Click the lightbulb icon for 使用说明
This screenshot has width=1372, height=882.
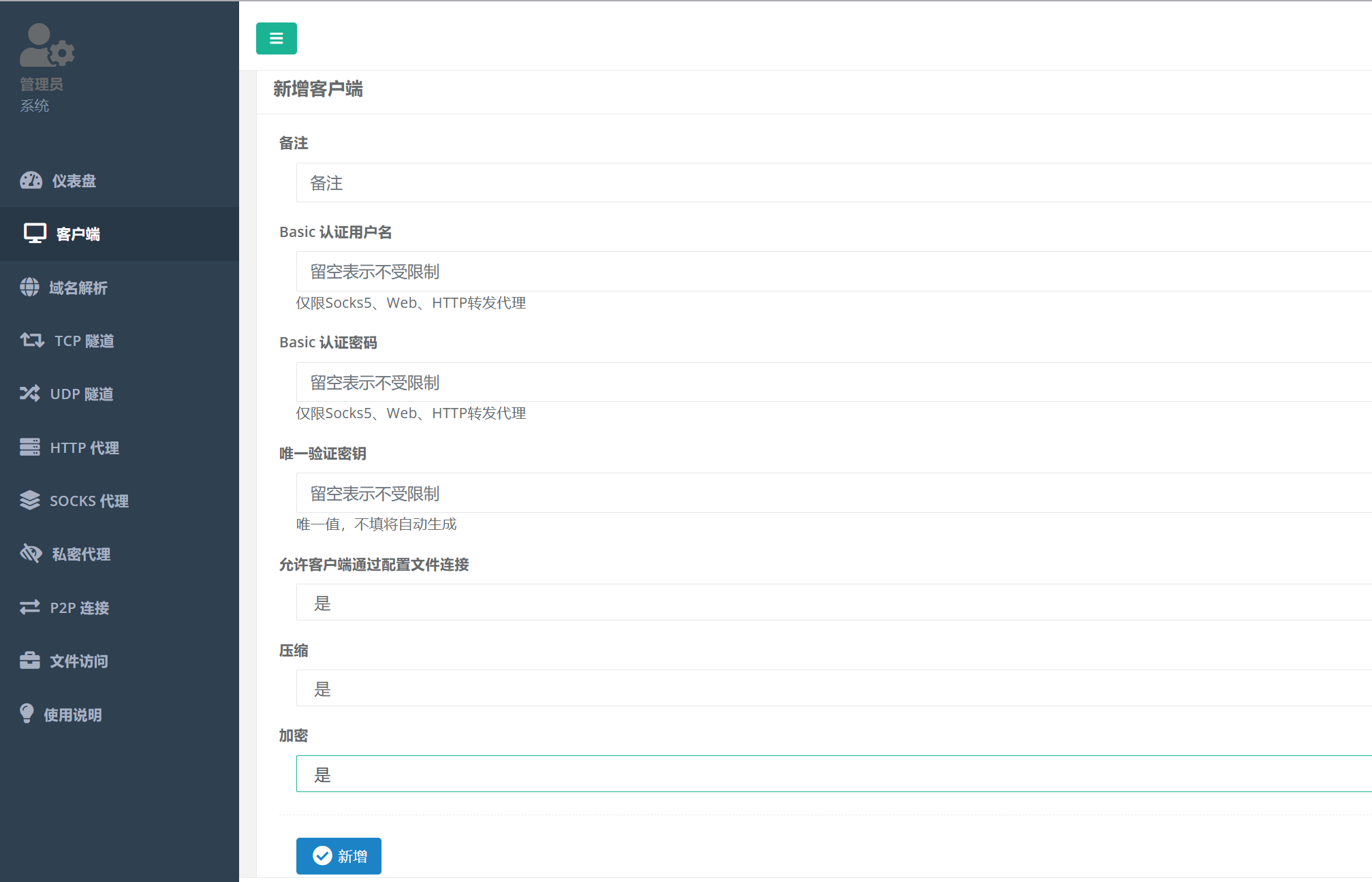(27, 714)
